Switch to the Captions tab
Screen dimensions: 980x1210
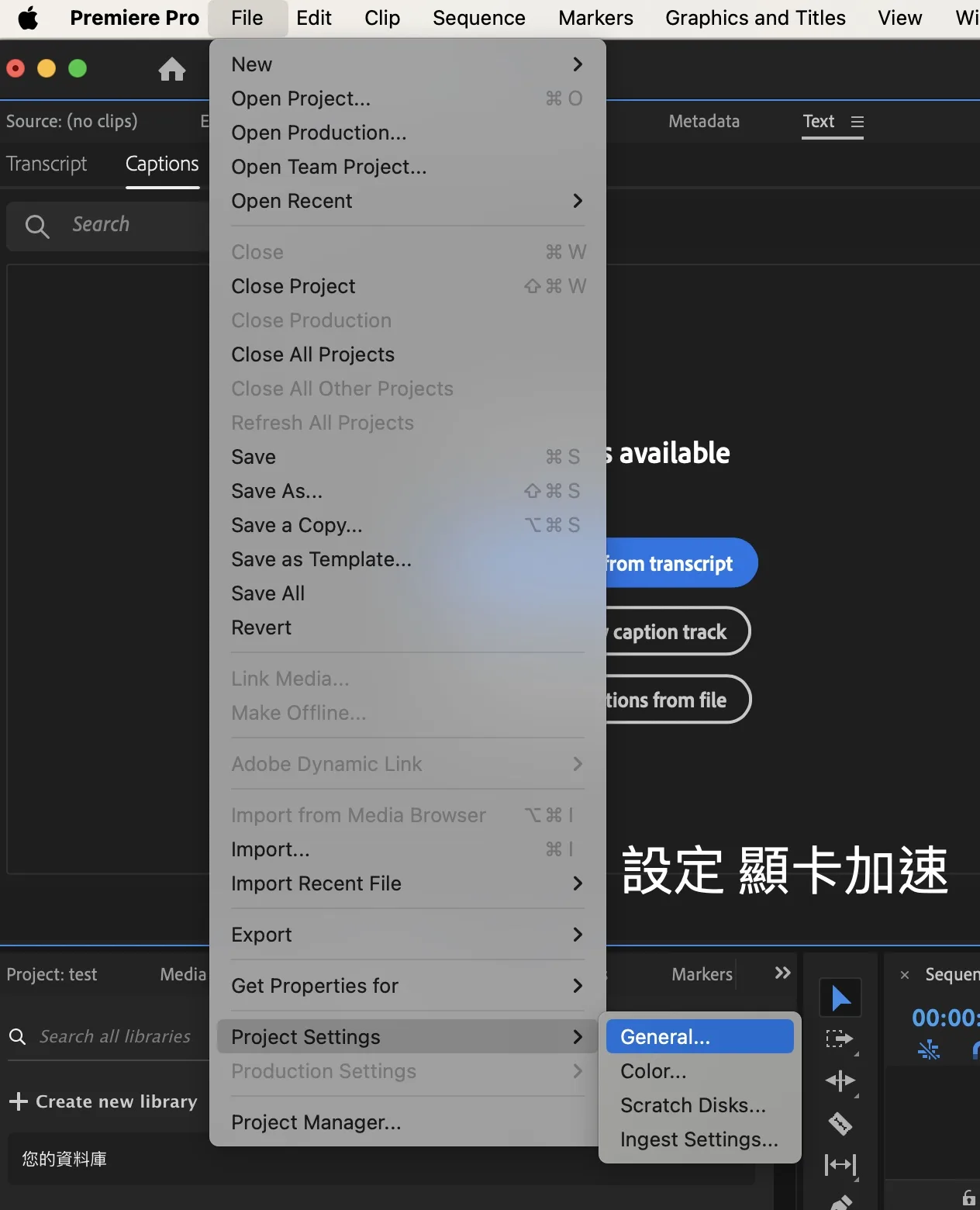pos(162,164)
